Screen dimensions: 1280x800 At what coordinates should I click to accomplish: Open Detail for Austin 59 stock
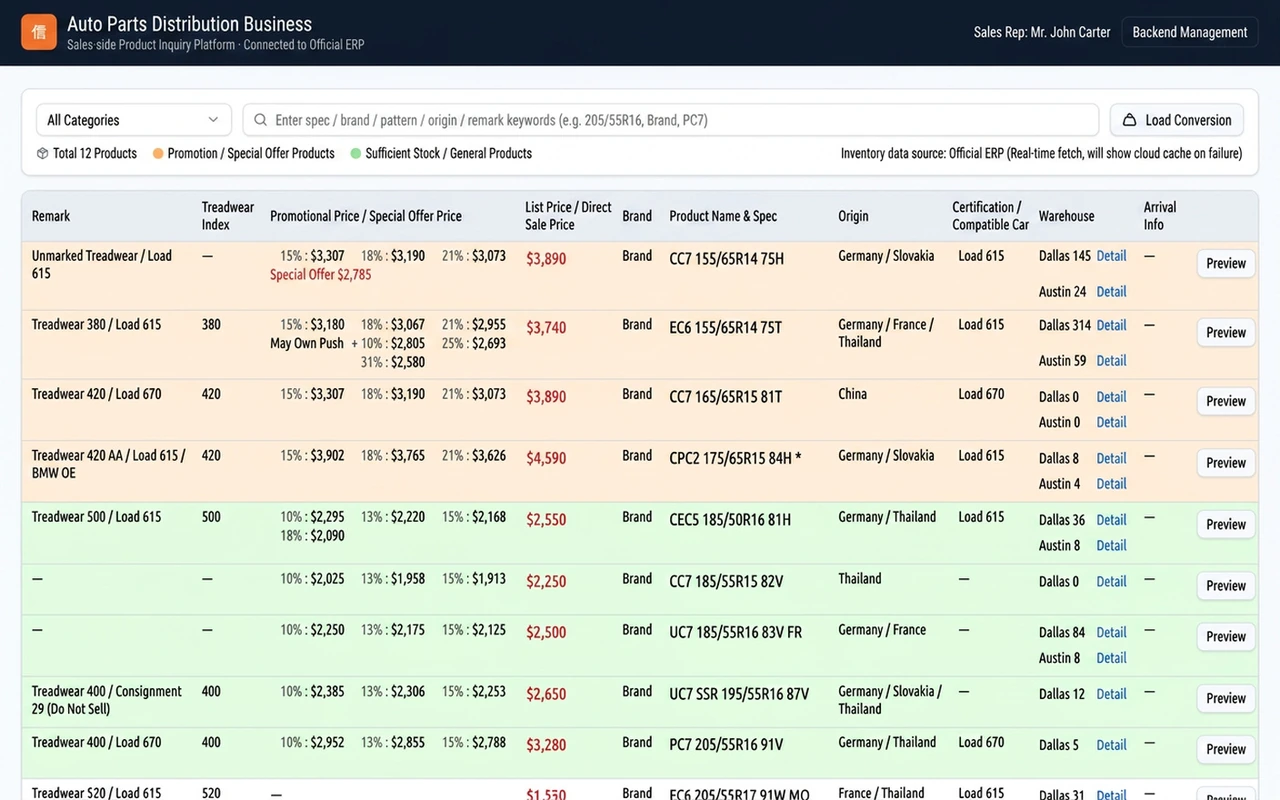[x=1111, y=361]
